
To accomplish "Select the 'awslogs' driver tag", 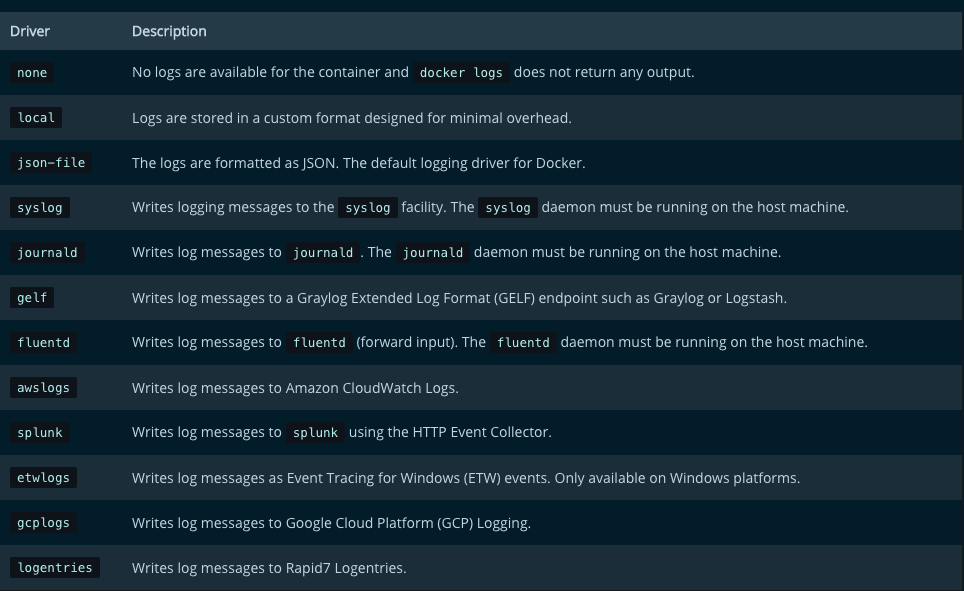I will click(44, 387).
